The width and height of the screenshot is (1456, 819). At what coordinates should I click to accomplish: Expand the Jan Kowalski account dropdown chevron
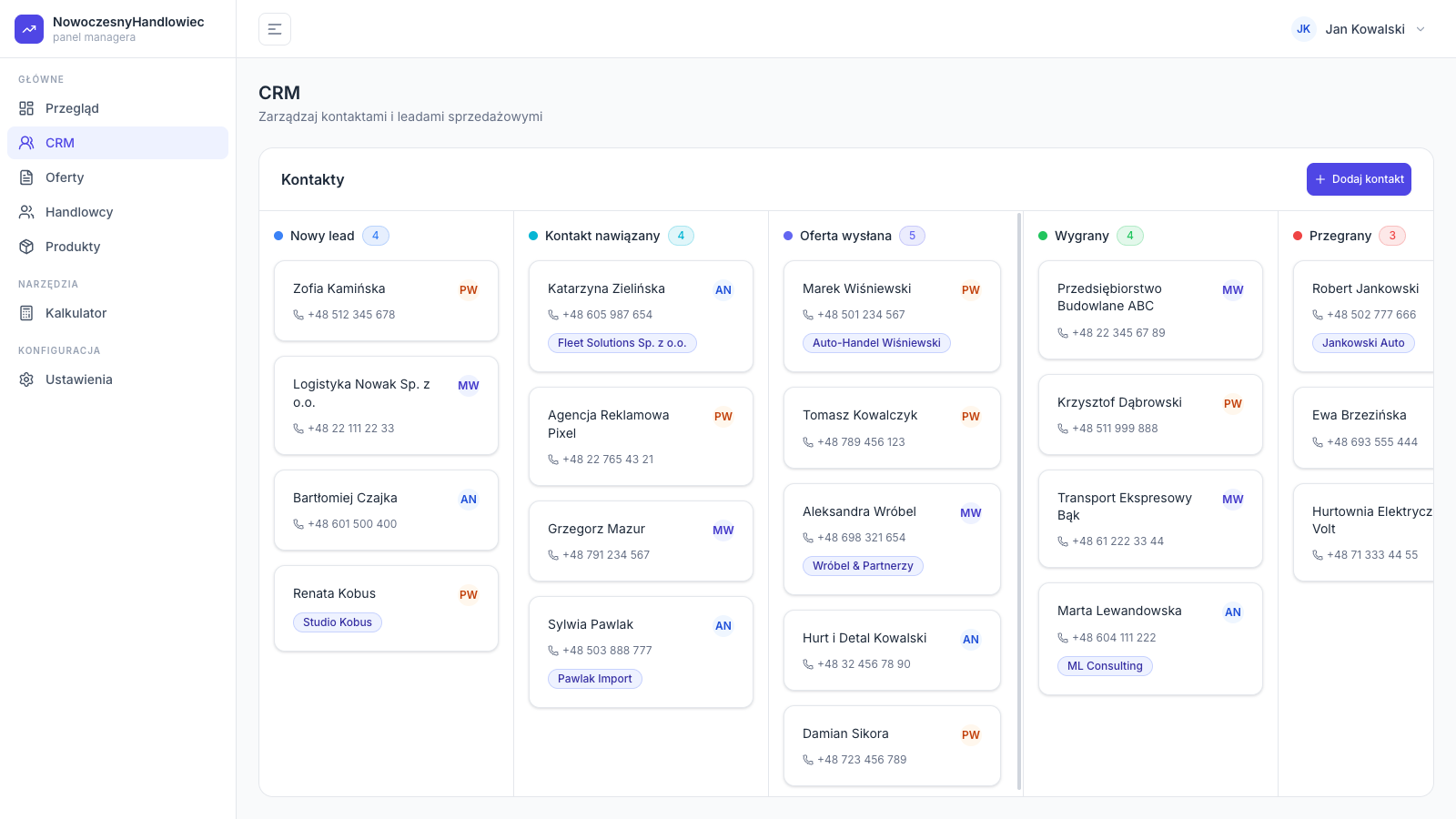pos(1421,29)
